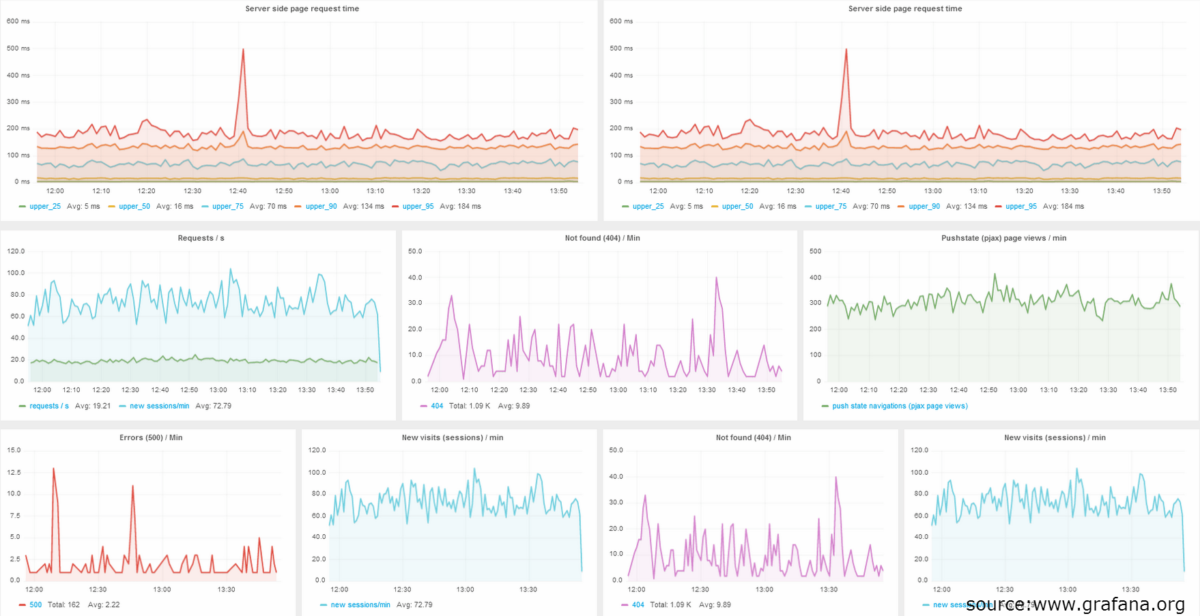Click the 500 legend label in Errors panel
This screenshot has height=616, width=1200.
click(x=33, y=604)
